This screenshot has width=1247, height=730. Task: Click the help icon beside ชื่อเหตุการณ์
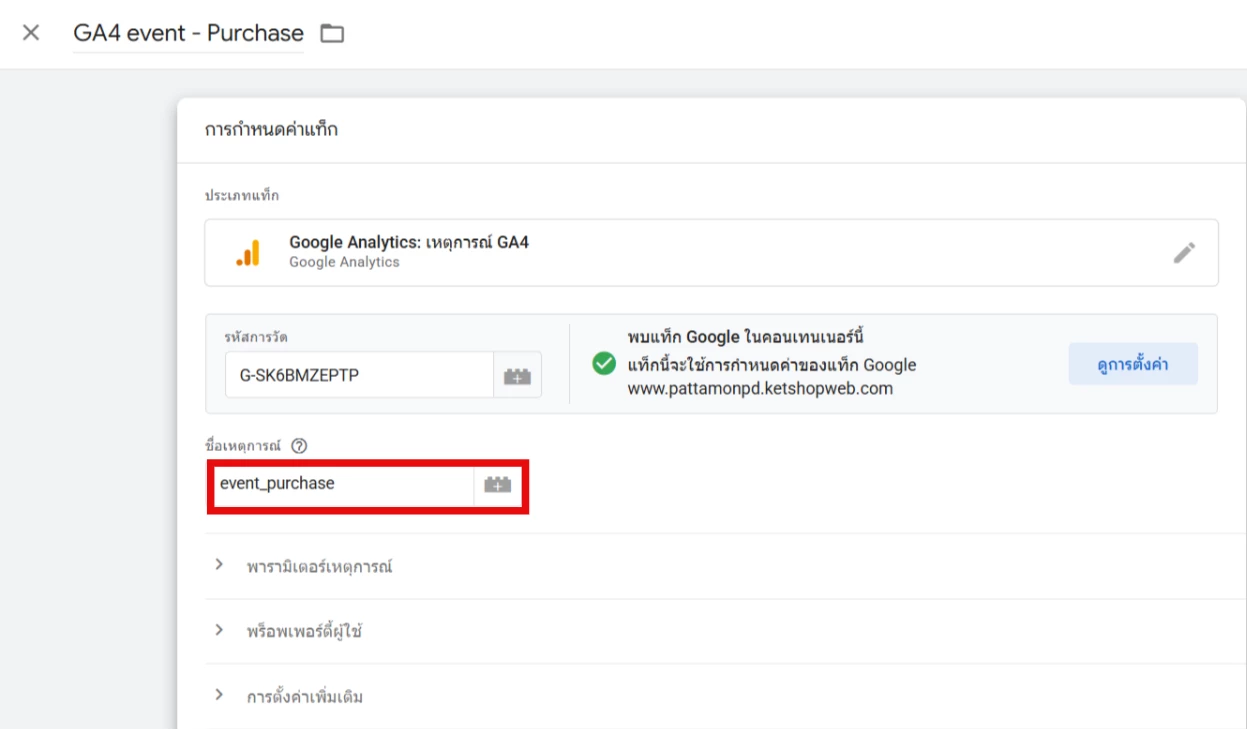298,446
